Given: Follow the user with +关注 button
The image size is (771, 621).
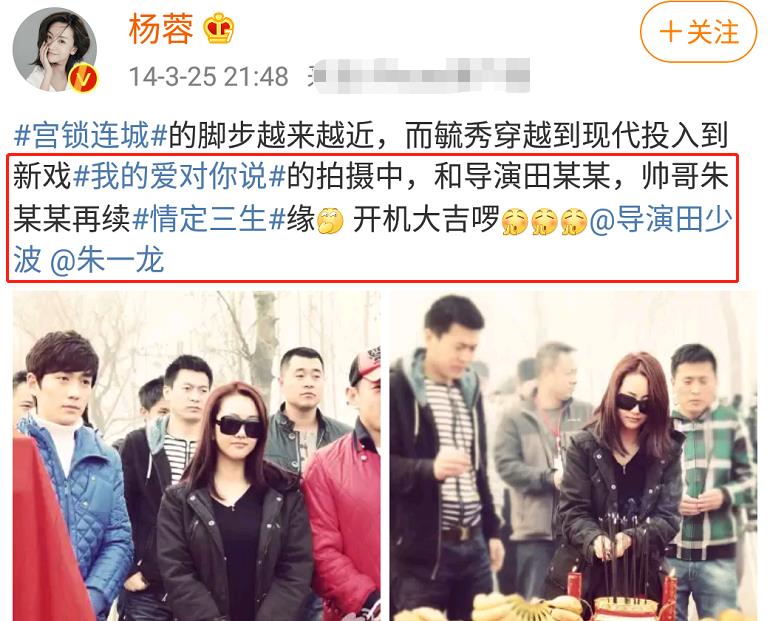Looking at the screenshot, I should [x=698, y=32].
